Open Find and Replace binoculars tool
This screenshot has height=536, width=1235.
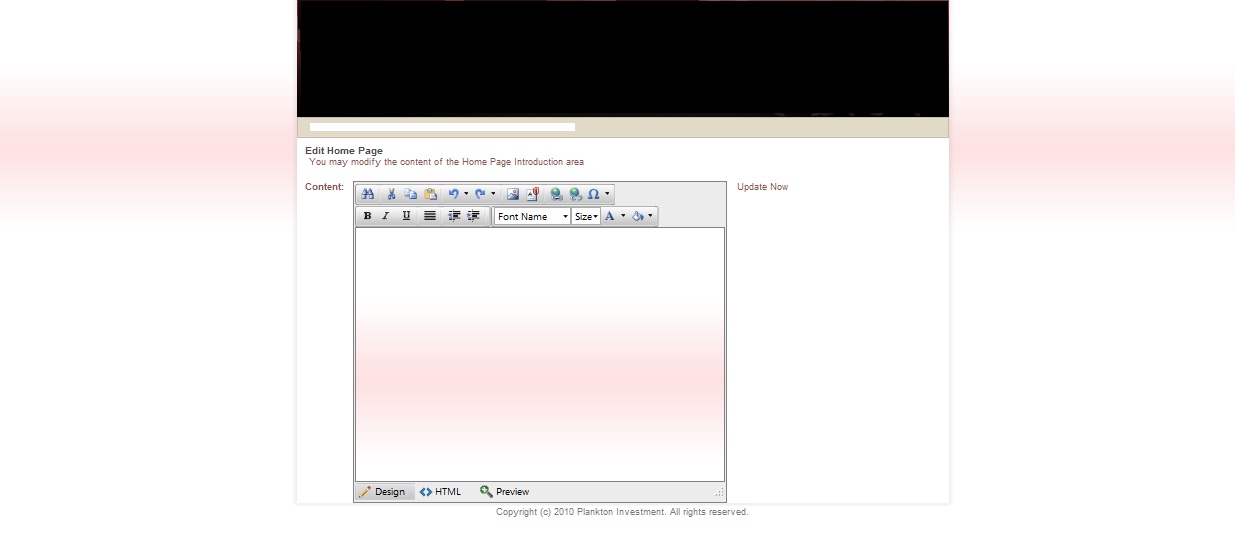[368, 194]
